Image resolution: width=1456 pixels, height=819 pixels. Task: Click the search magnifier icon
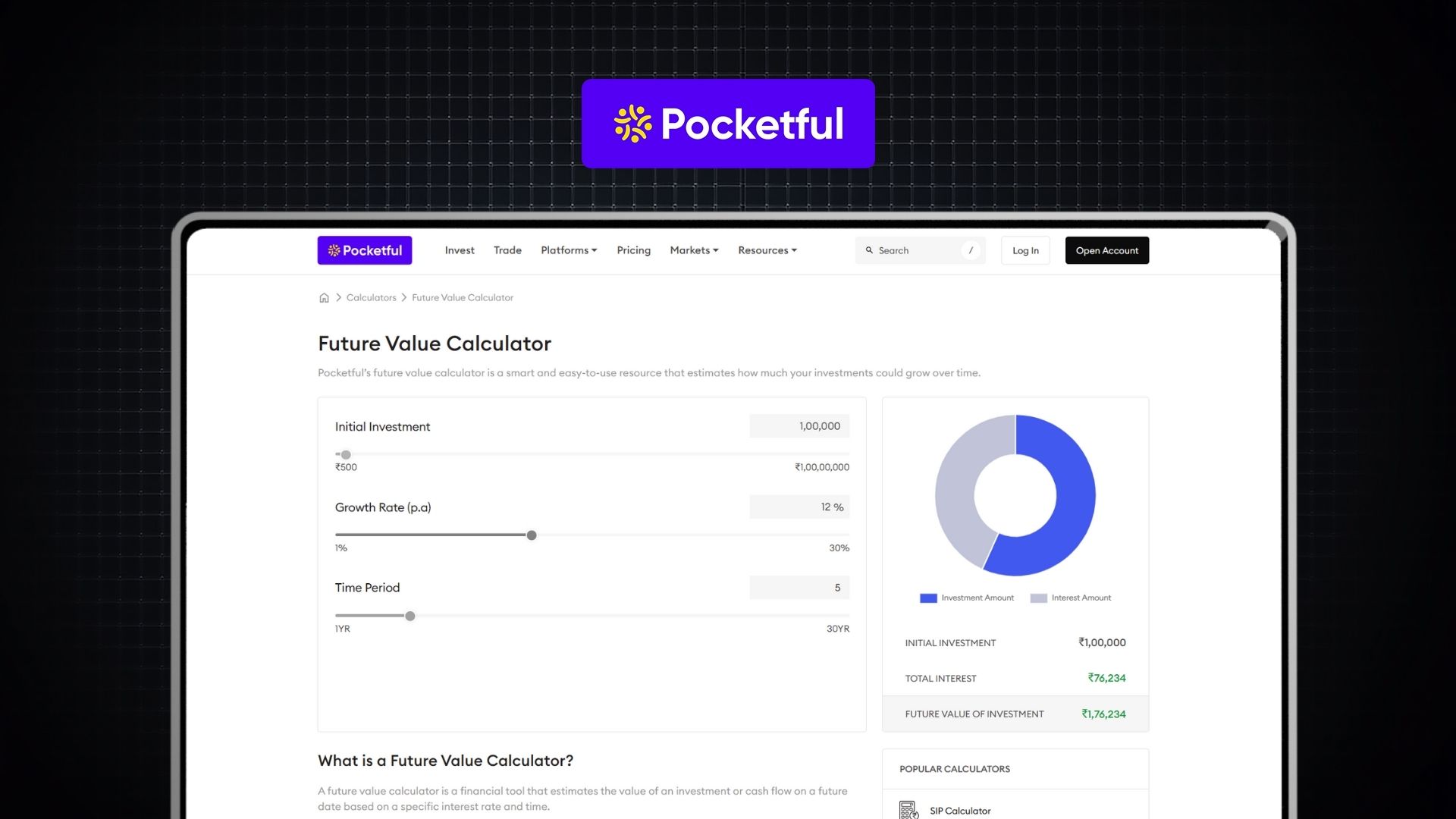point(869,250)
